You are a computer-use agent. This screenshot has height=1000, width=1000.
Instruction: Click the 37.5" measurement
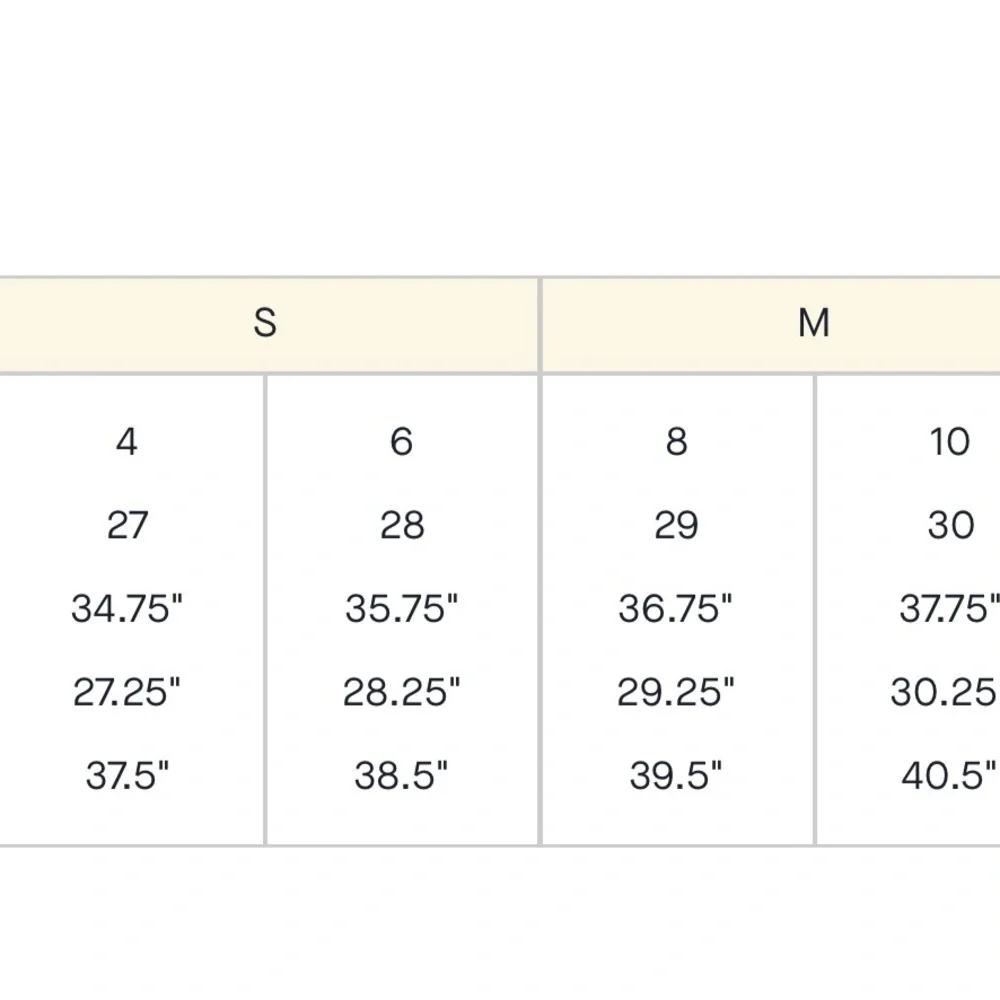(128, 776)
